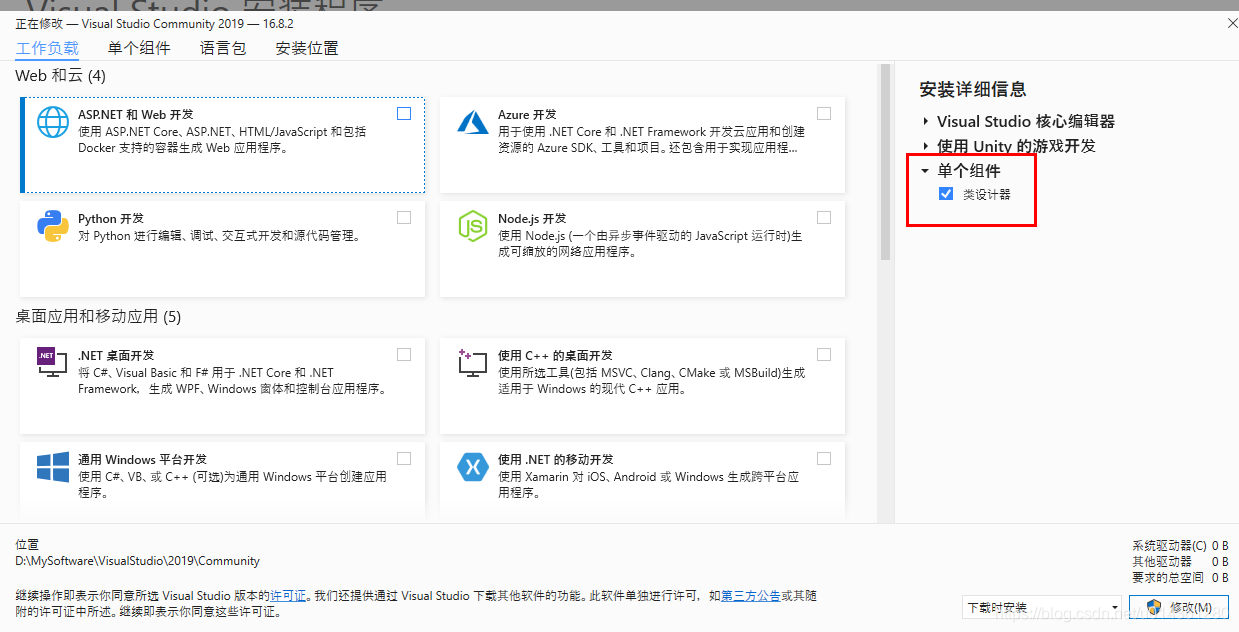Viewport: 1239px width, 632px height.
Task: Click the Python 开发 card title
Action: (111, 219)
